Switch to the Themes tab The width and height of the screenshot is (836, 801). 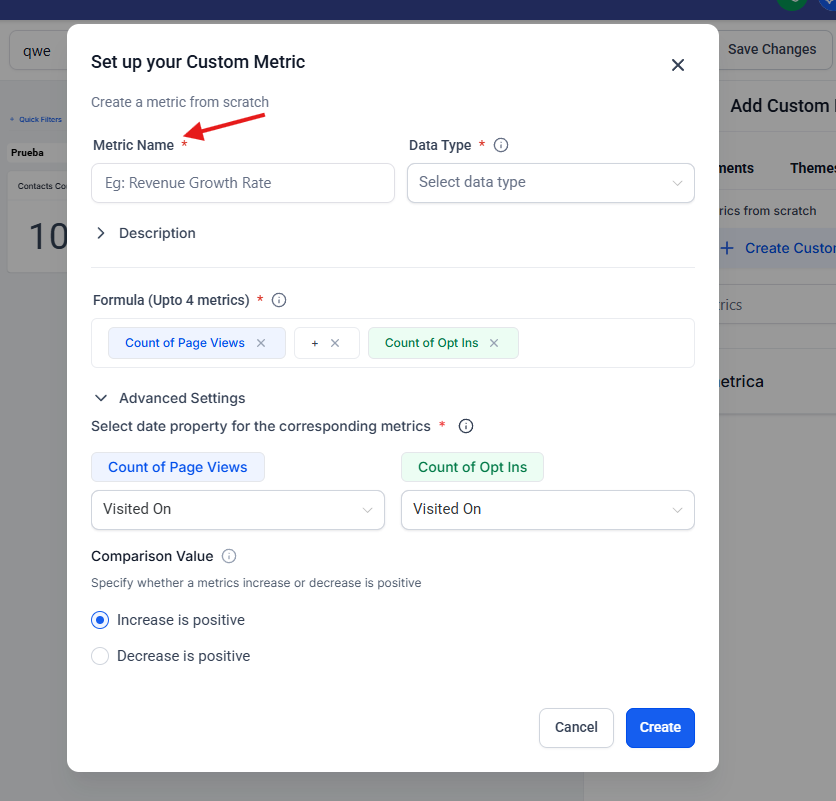[x=811, y=168]
